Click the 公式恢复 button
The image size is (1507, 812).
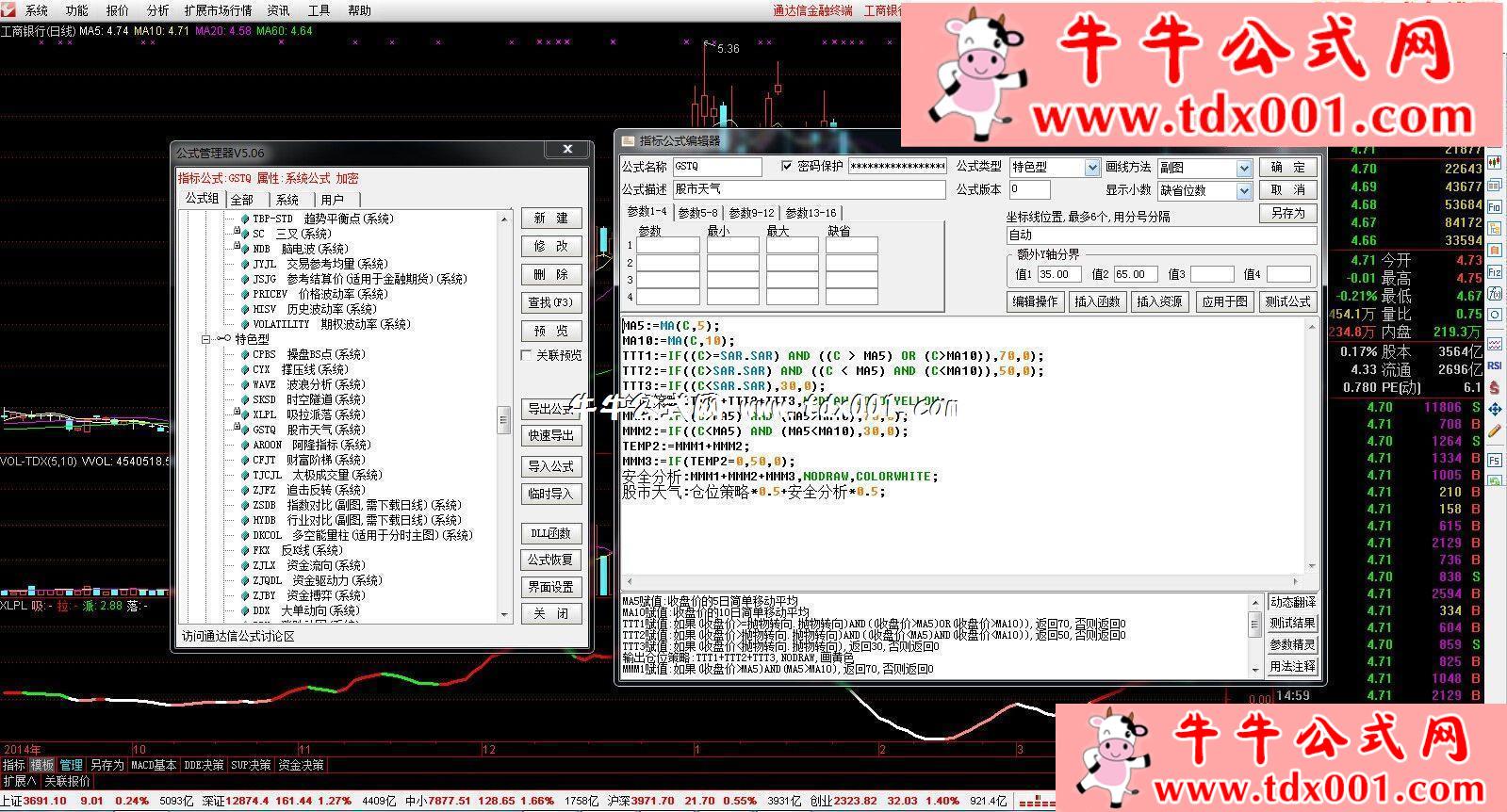[551, 560]
